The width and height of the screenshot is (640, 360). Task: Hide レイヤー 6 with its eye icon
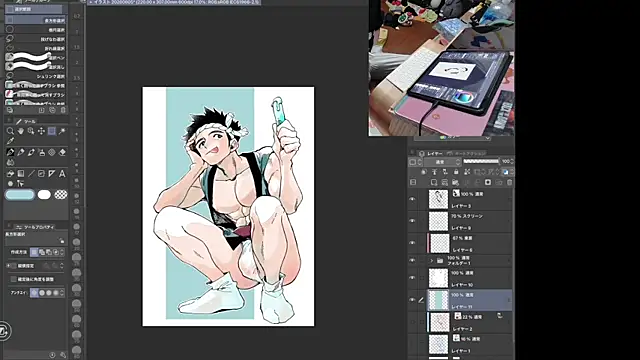click(x=412, y=243)
